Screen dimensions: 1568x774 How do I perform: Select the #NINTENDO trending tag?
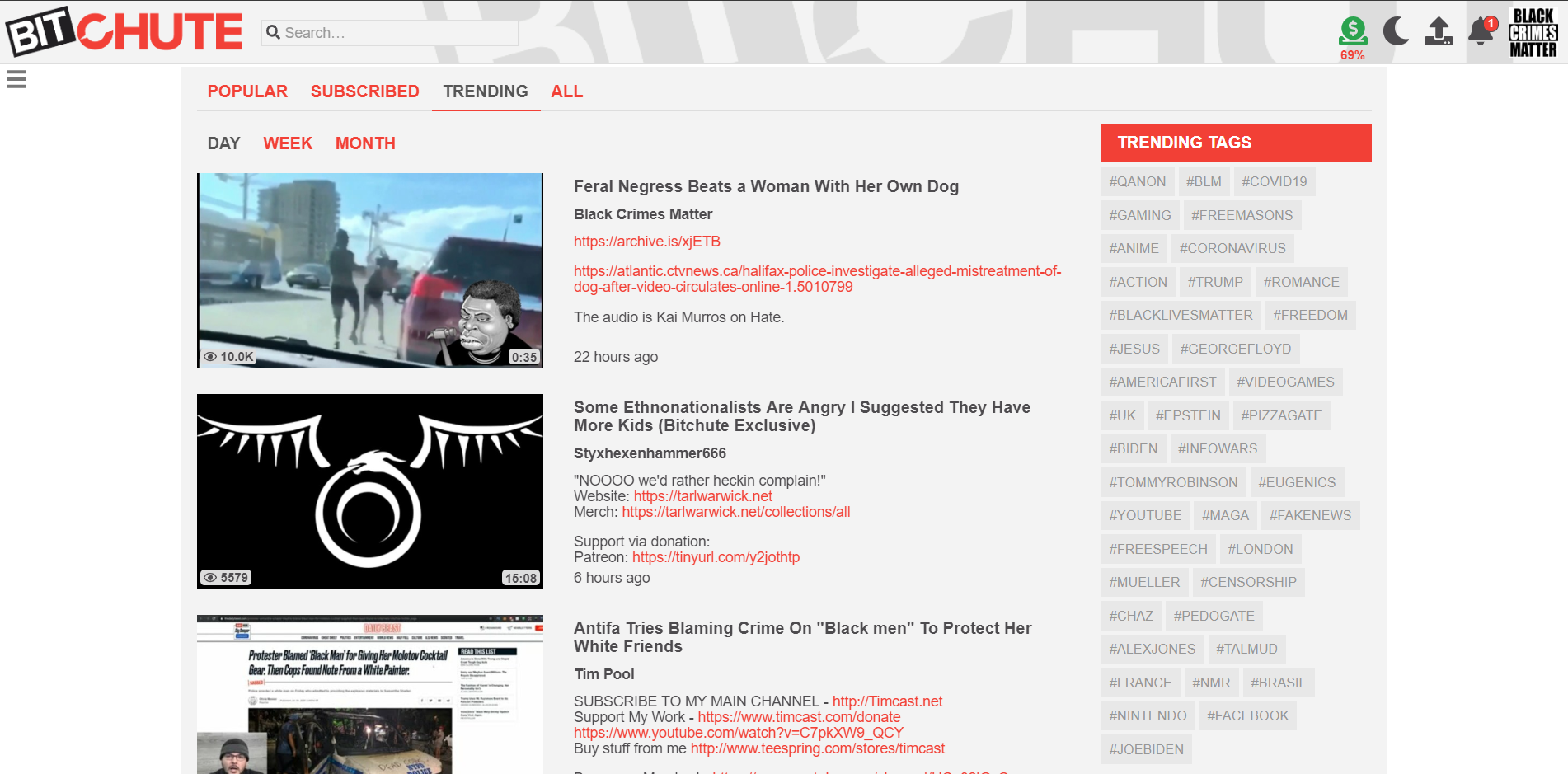[1148, 715]
